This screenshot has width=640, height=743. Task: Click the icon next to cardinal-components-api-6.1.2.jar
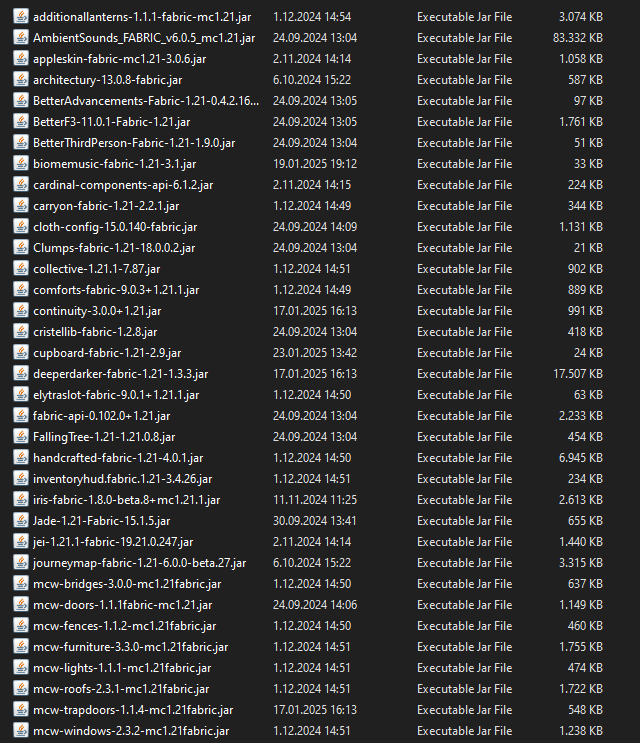pyautogui.click(x=20, y=185)
